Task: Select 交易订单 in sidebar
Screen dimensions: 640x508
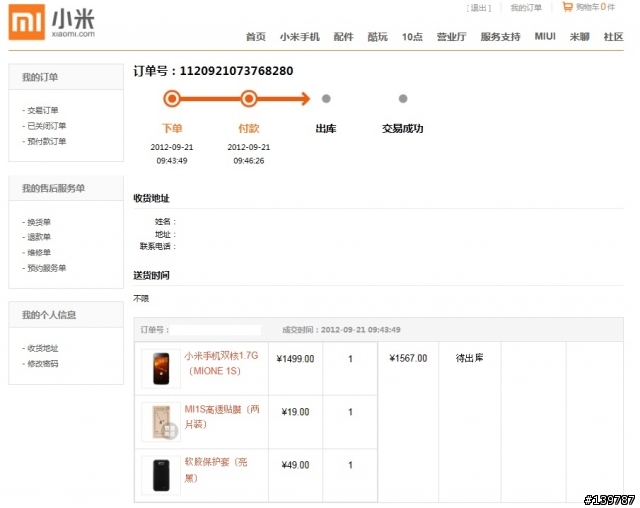Action: (x=42, y=110)
